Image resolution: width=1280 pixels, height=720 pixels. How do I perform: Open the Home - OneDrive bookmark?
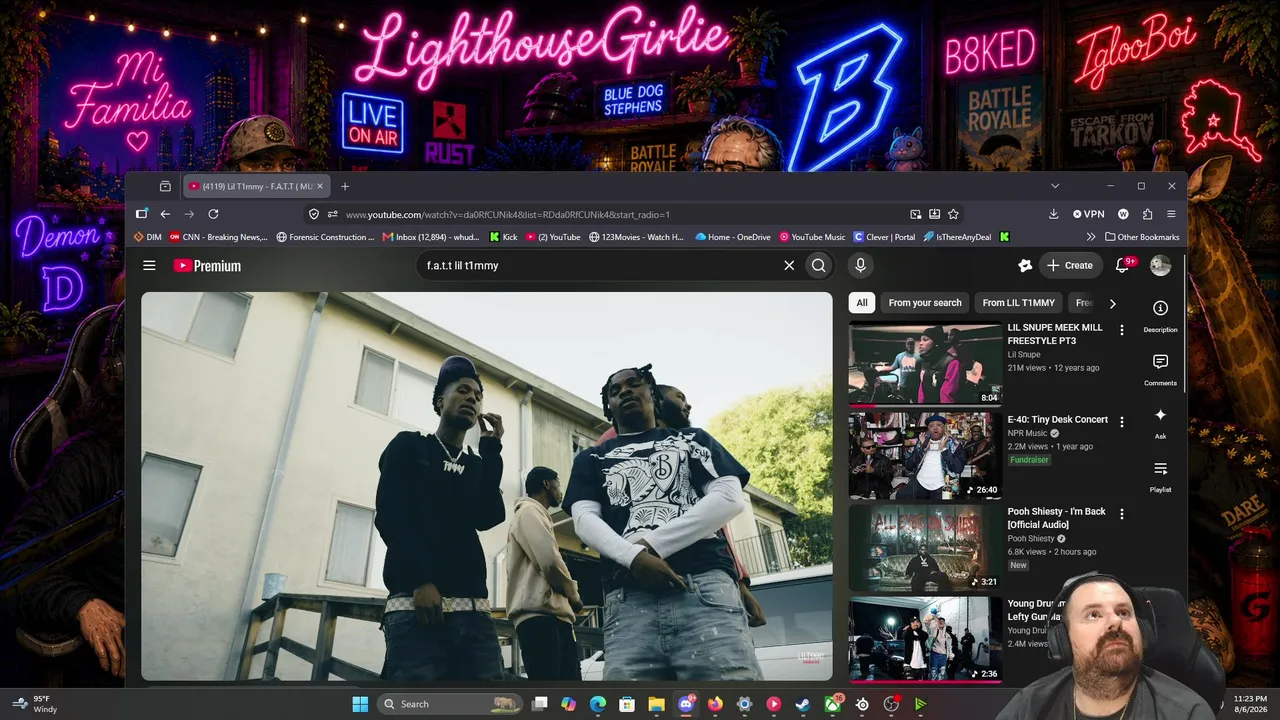(x=732, y=237)
